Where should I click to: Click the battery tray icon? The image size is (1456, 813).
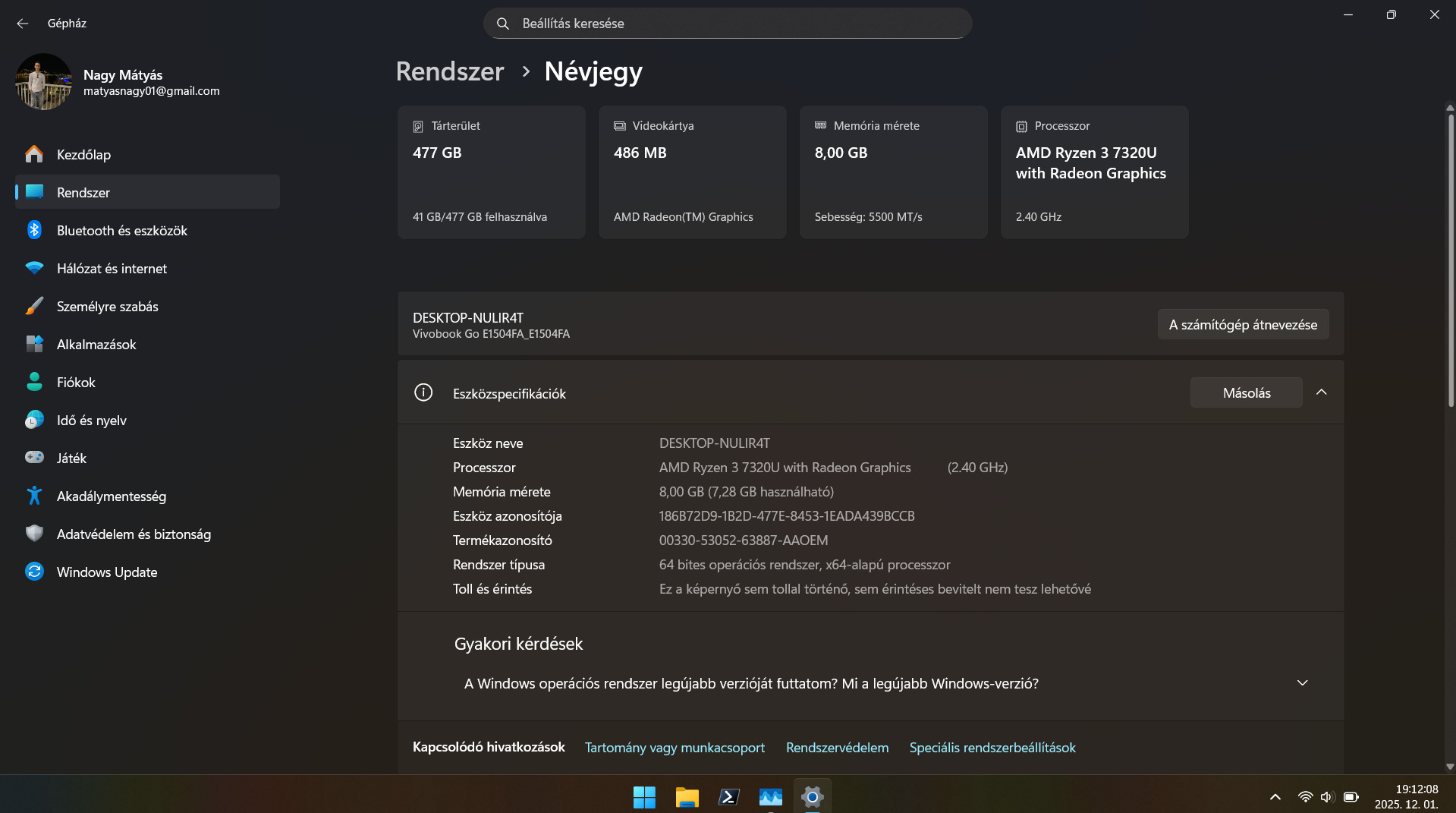(x=1351, y=797)
